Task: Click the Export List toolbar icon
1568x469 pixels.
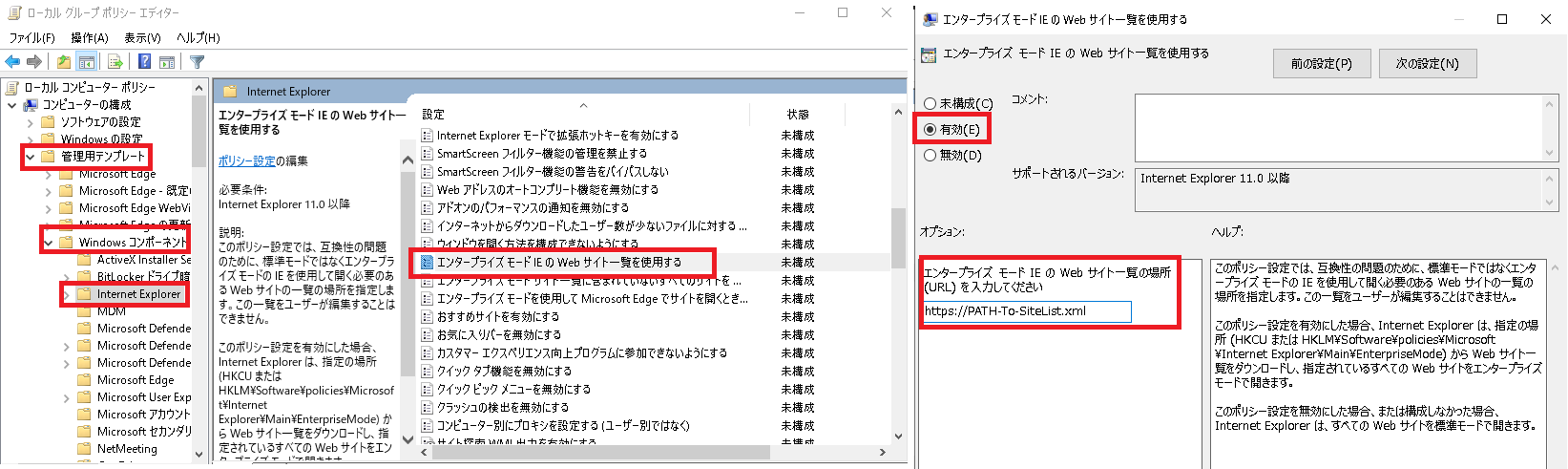Action: [115, 62]
